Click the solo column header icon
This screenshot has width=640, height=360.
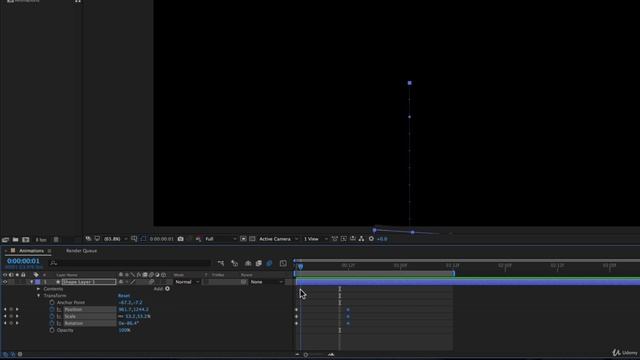(17, 275)
